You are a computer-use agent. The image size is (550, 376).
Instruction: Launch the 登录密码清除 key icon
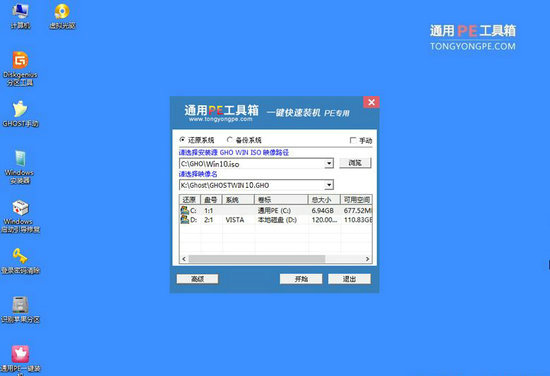[20, 261]
